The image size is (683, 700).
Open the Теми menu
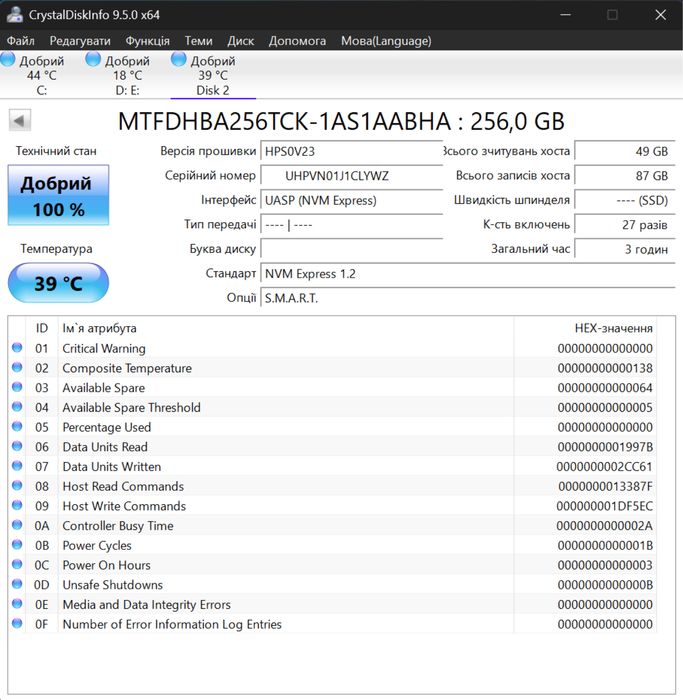point(199,41)
